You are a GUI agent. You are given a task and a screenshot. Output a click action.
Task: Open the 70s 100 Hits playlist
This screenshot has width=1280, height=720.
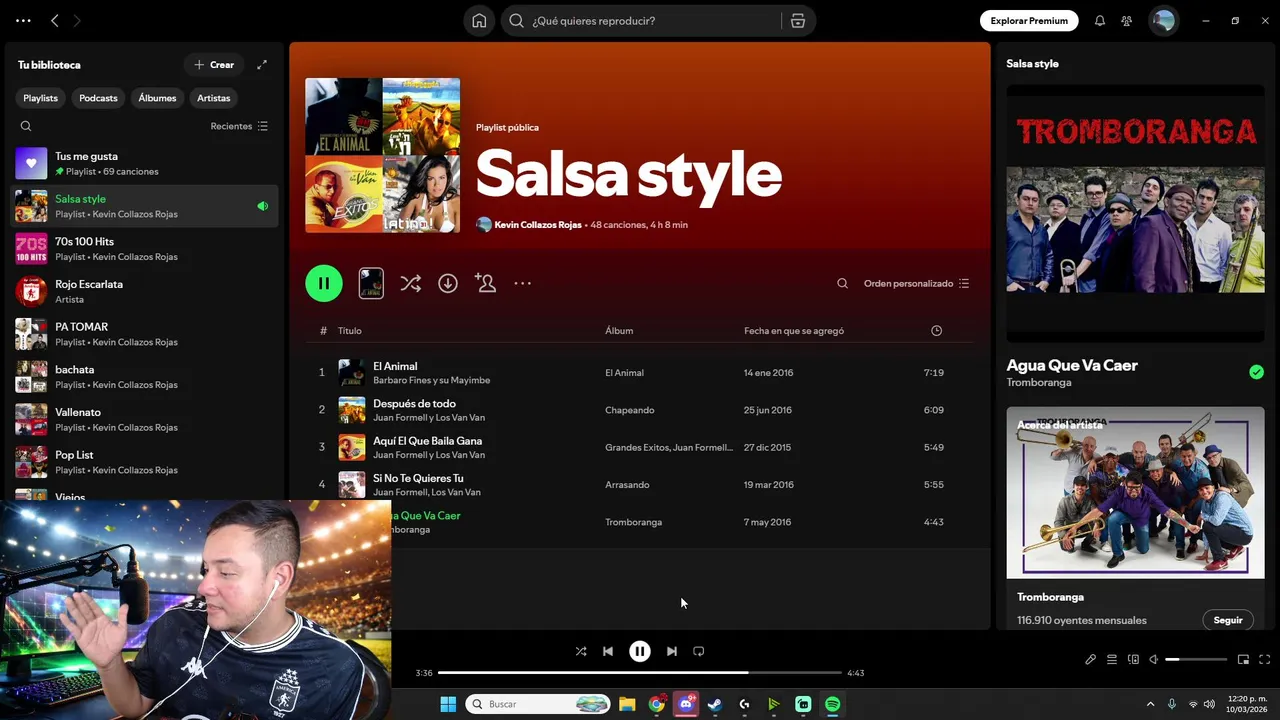click(144, 248)
